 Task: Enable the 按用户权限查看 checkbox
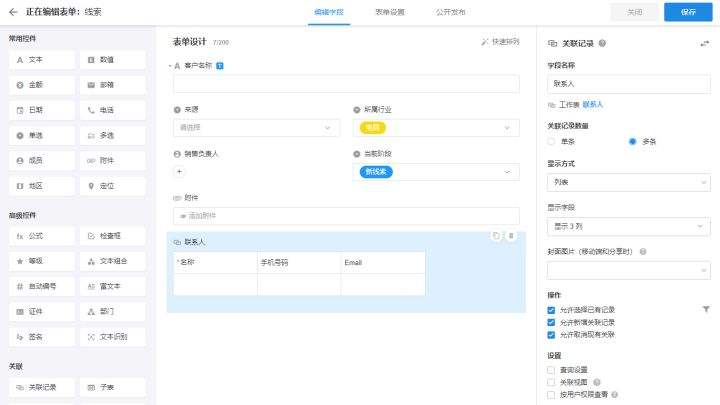pos(551,395)
